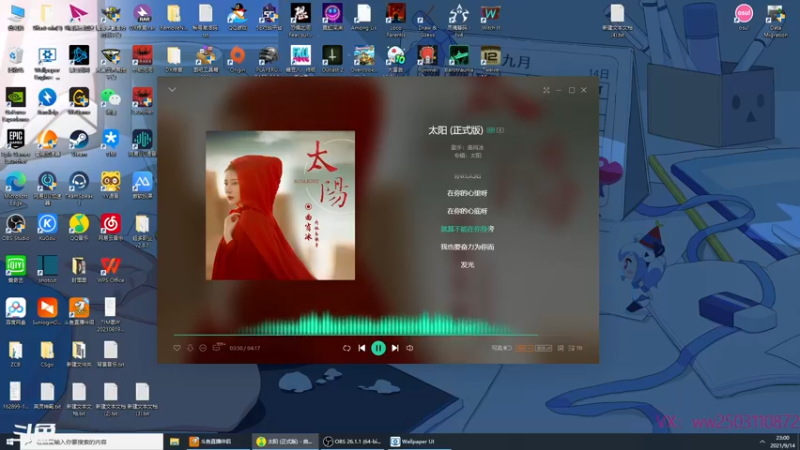
Task: Enter fullscreen mode in the music player
Action: [x=546, y=90]
